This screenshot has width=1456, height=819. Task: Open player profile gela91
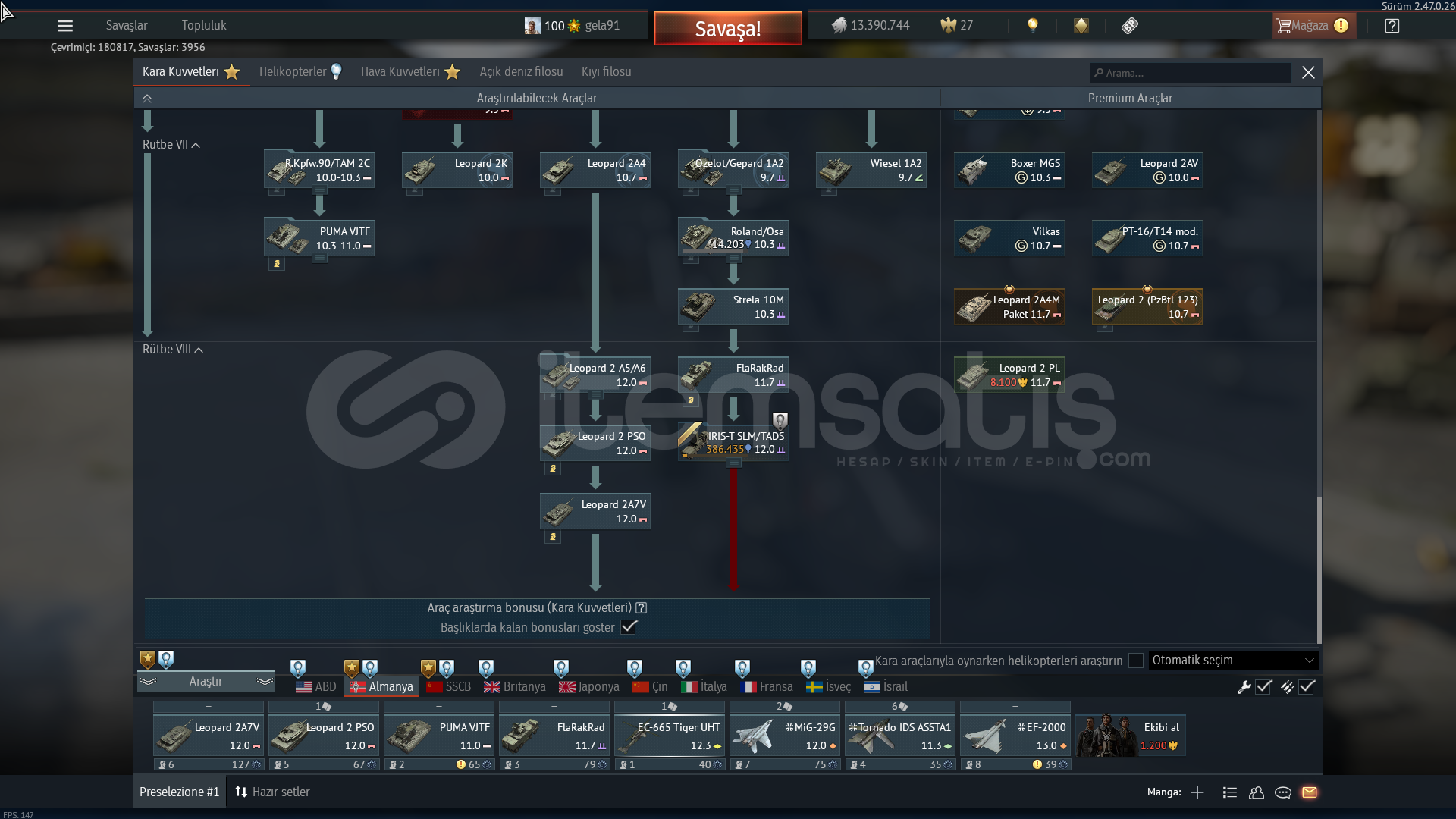[x=573, y=26]
